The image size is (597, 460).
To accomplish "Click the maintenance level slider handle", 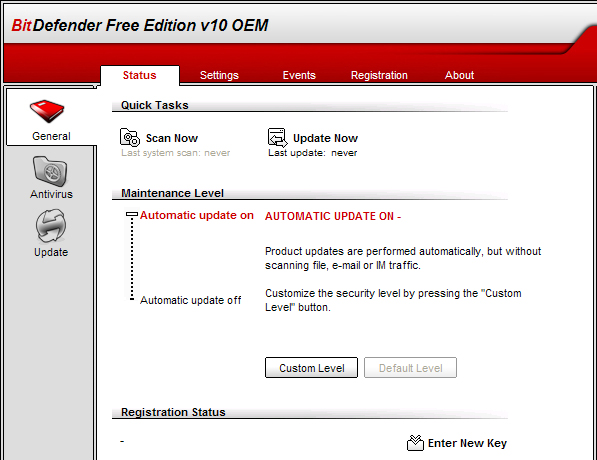I will (132, 215).
